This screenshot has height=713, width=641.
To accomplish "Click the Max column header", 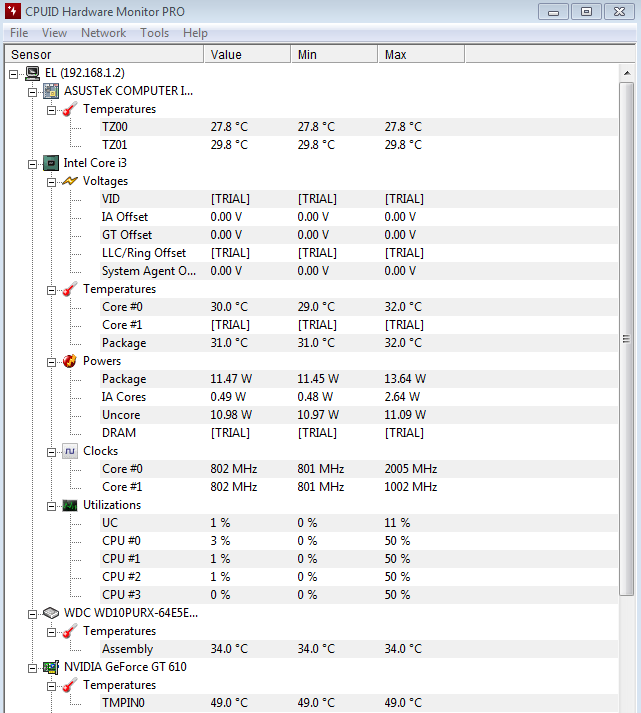I will pyautogui.click(x=421, y=55).
